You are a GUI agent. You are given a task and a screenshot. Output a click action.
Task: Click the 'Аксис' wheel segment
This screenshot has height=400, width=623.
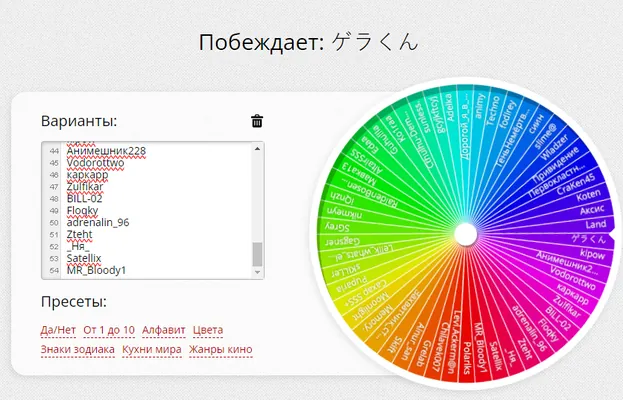(x=592, y=209)
